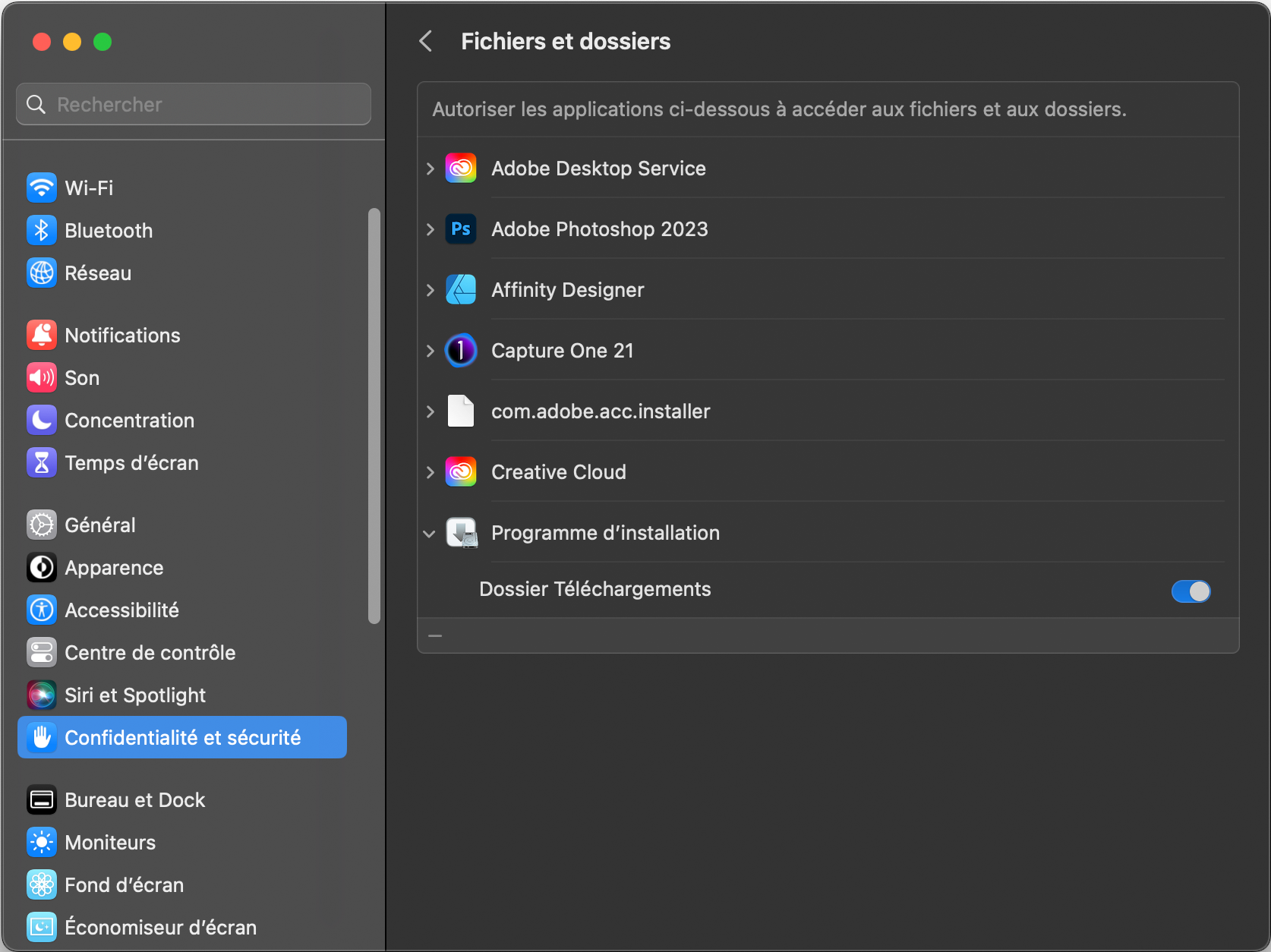Open Accessibilité settings pane

pos(182,610)
